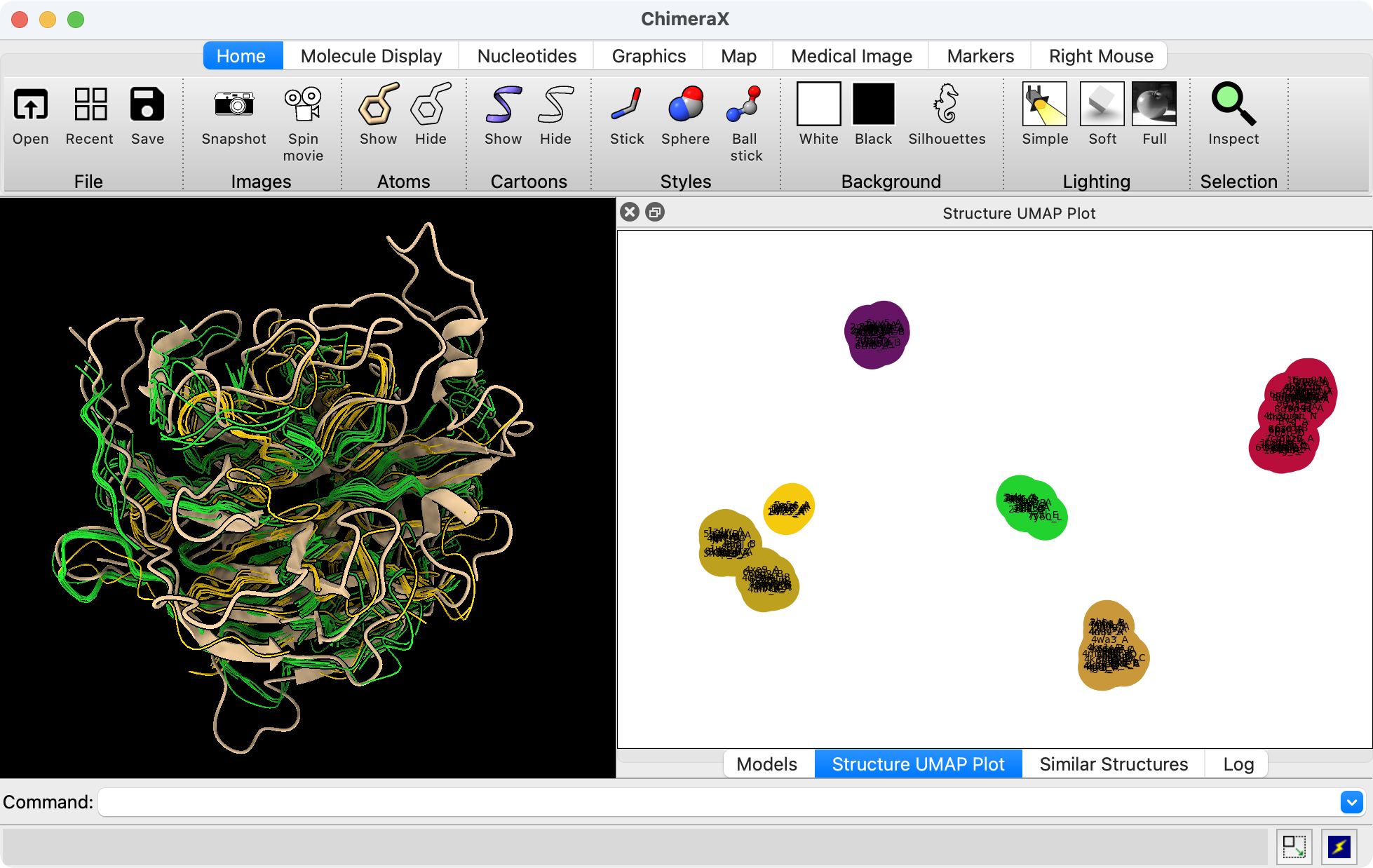Screen dimensions: 1373x868
Task: Set background color to White swatch
Action: [x=818, y=104]
